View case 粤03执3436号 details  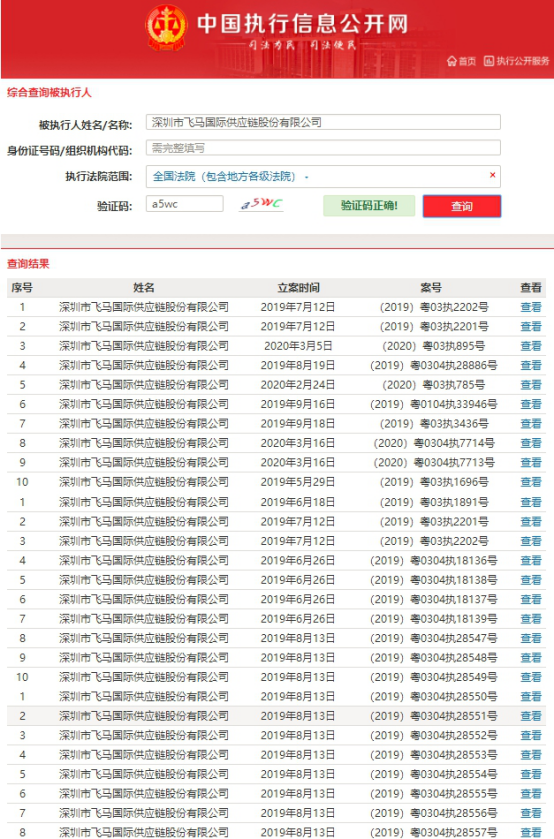(531, 424)
